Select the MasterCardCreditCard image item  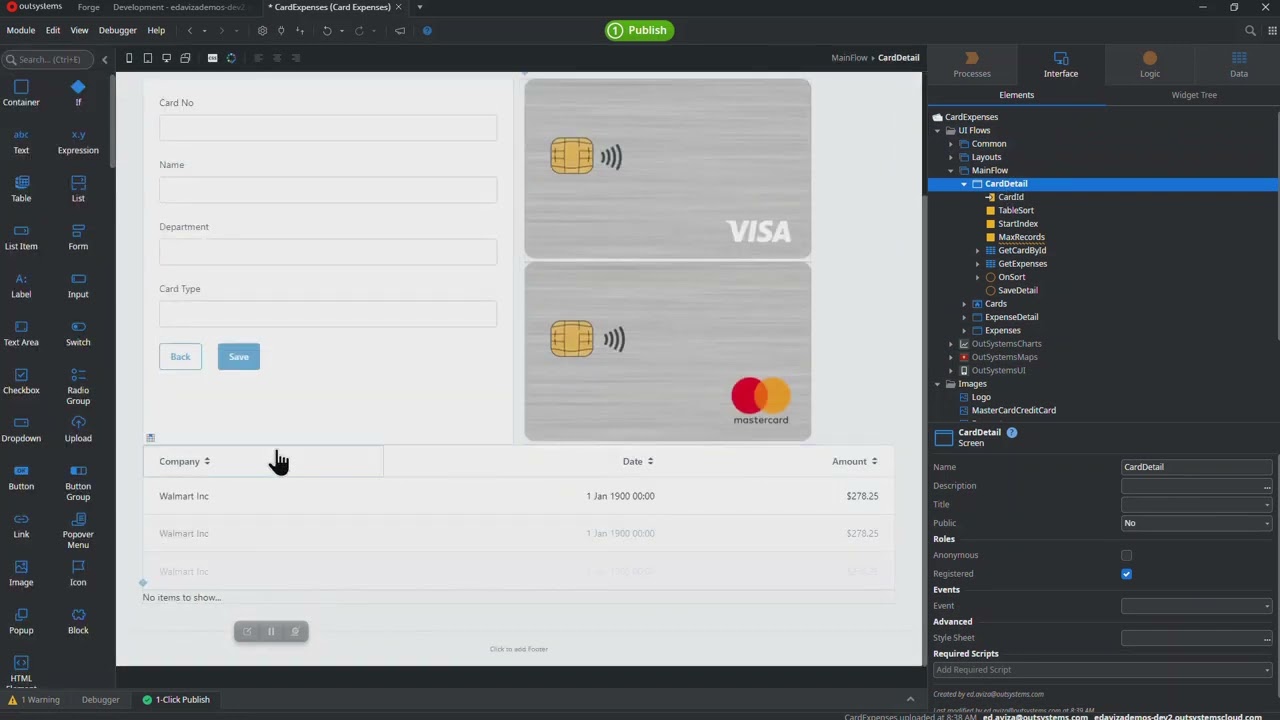click(1013, 410)
